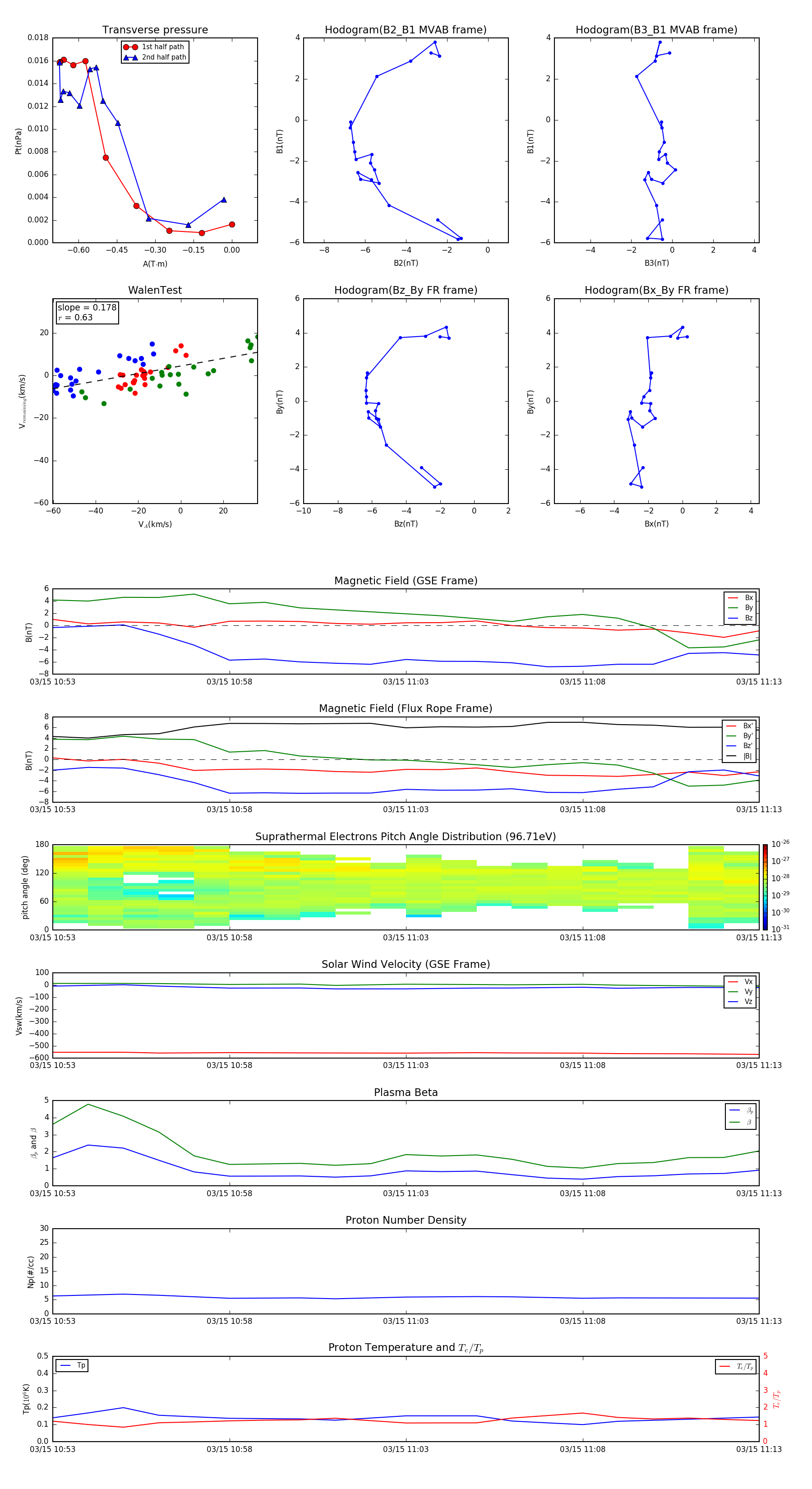Viewport: 812px width, 1489px height.
Task: Click the 'Transverse pressure' plot title
Action: tap(155, 29)
